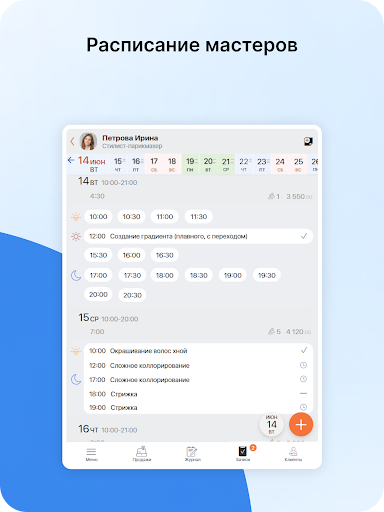Select day 21 ср in the date strip
The width and height of the screenshot is (384, 512).
[226, 164]
